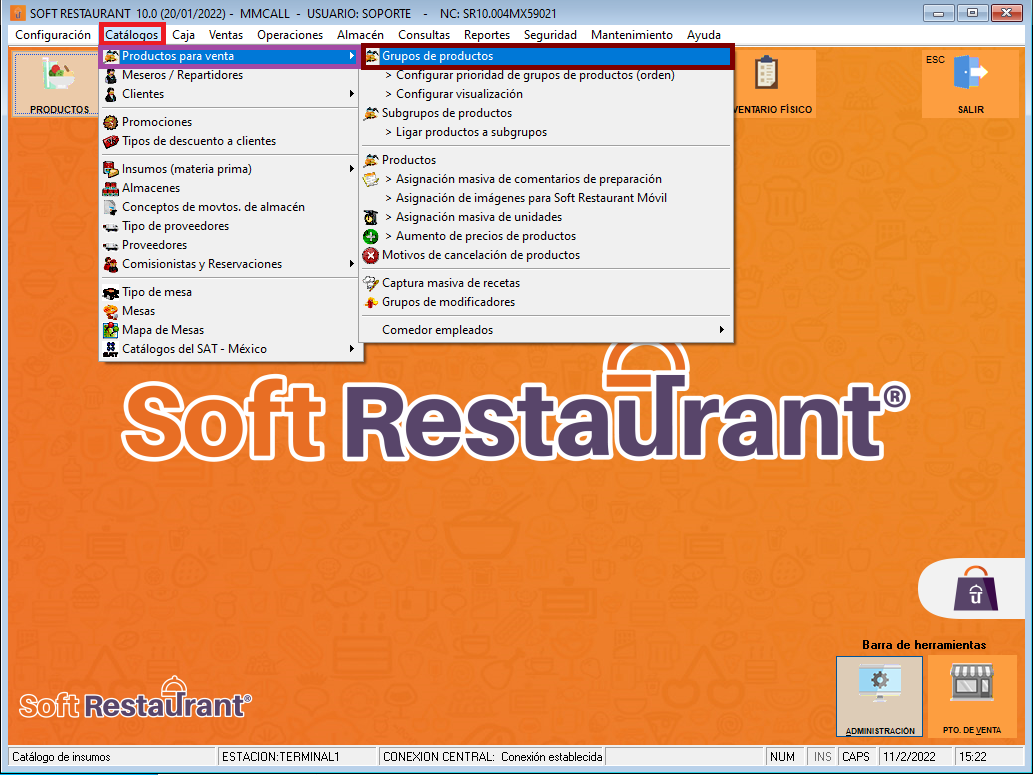The height and width of the screenshot is (775, 1033).
Task: Expand the Clientes submenu arrow
Action: coord(352,94)
